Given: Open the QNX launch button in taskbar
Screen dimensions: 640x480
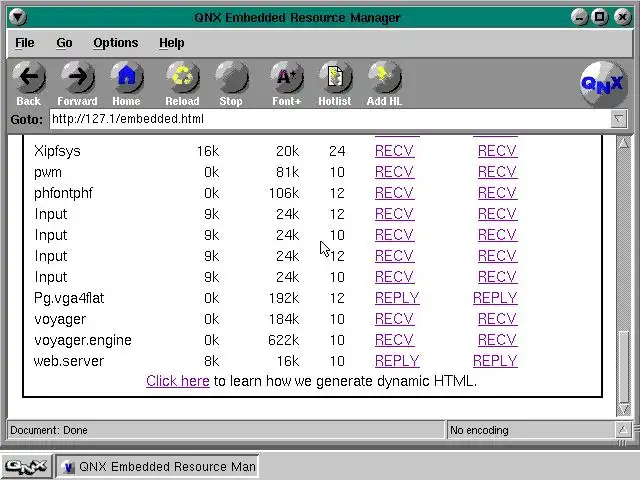Looking at the screenshot, I should pyautogui.click(x=26, y=467).
